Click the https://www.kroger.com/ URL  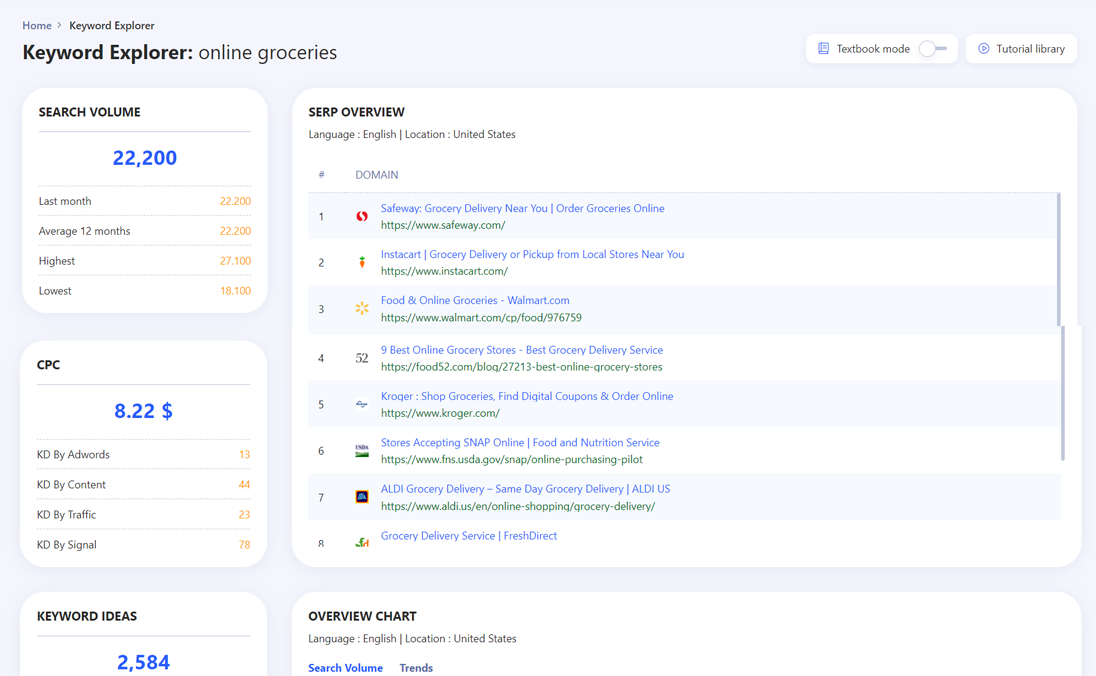click(x=440, y=413)
